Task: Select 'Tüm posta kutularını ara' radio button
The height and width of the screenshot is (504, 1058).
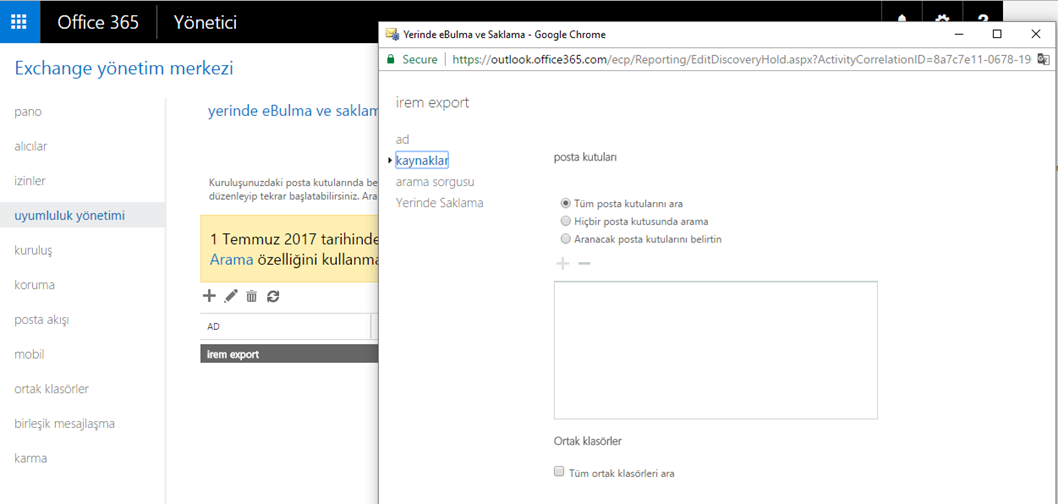Action: [x=566, y=203]
